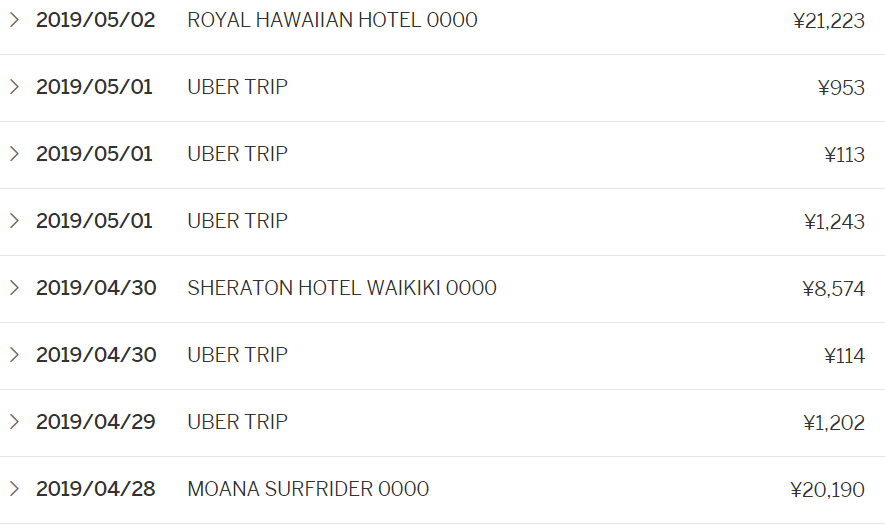Select the 2019/05/02 transaction date
885x528 pixels.
point(96,20)
